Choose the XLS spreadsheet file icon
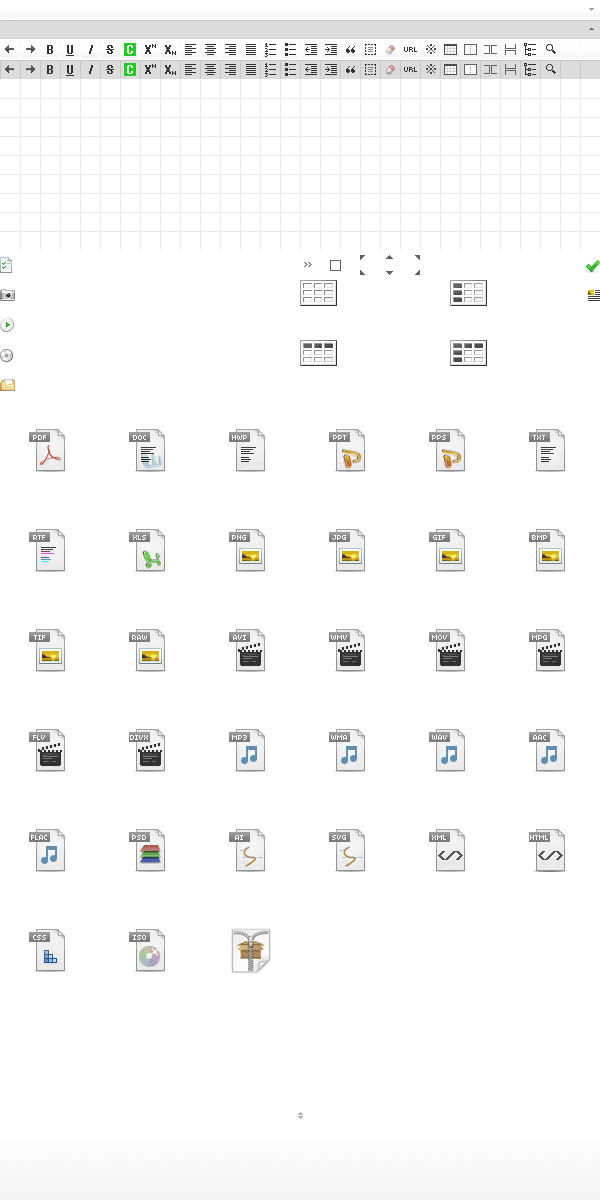This screenshot has height=1200, width=600. [148, 551]
